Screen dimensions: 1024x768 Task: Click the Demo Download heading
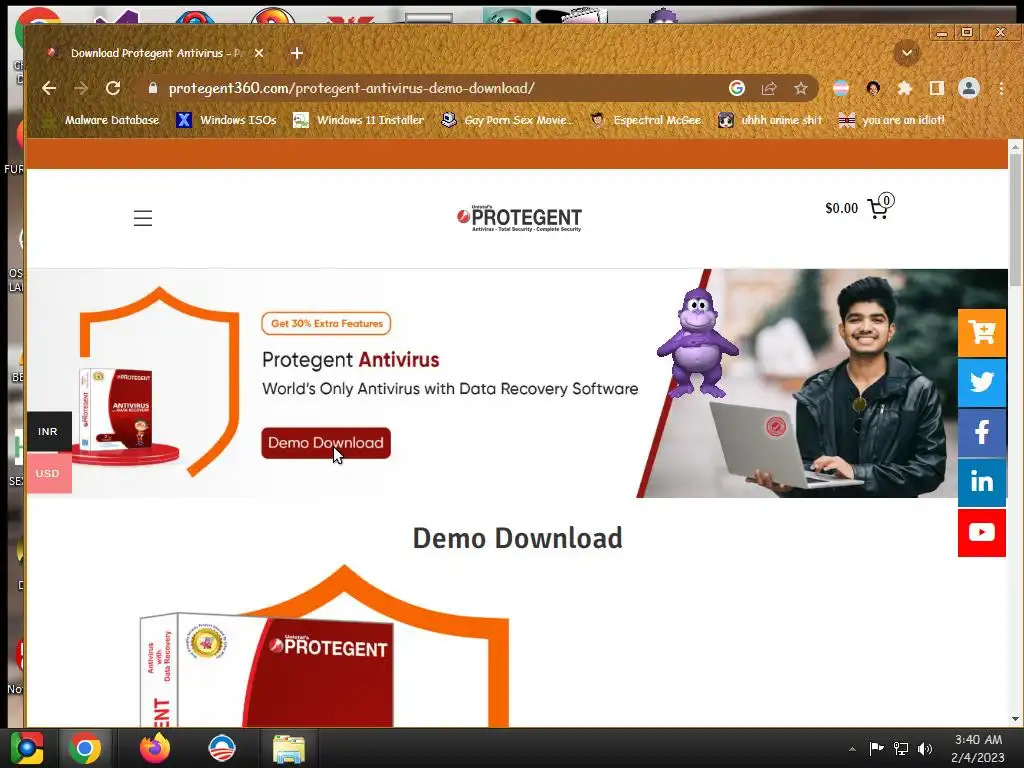click(x=518, y=538)
